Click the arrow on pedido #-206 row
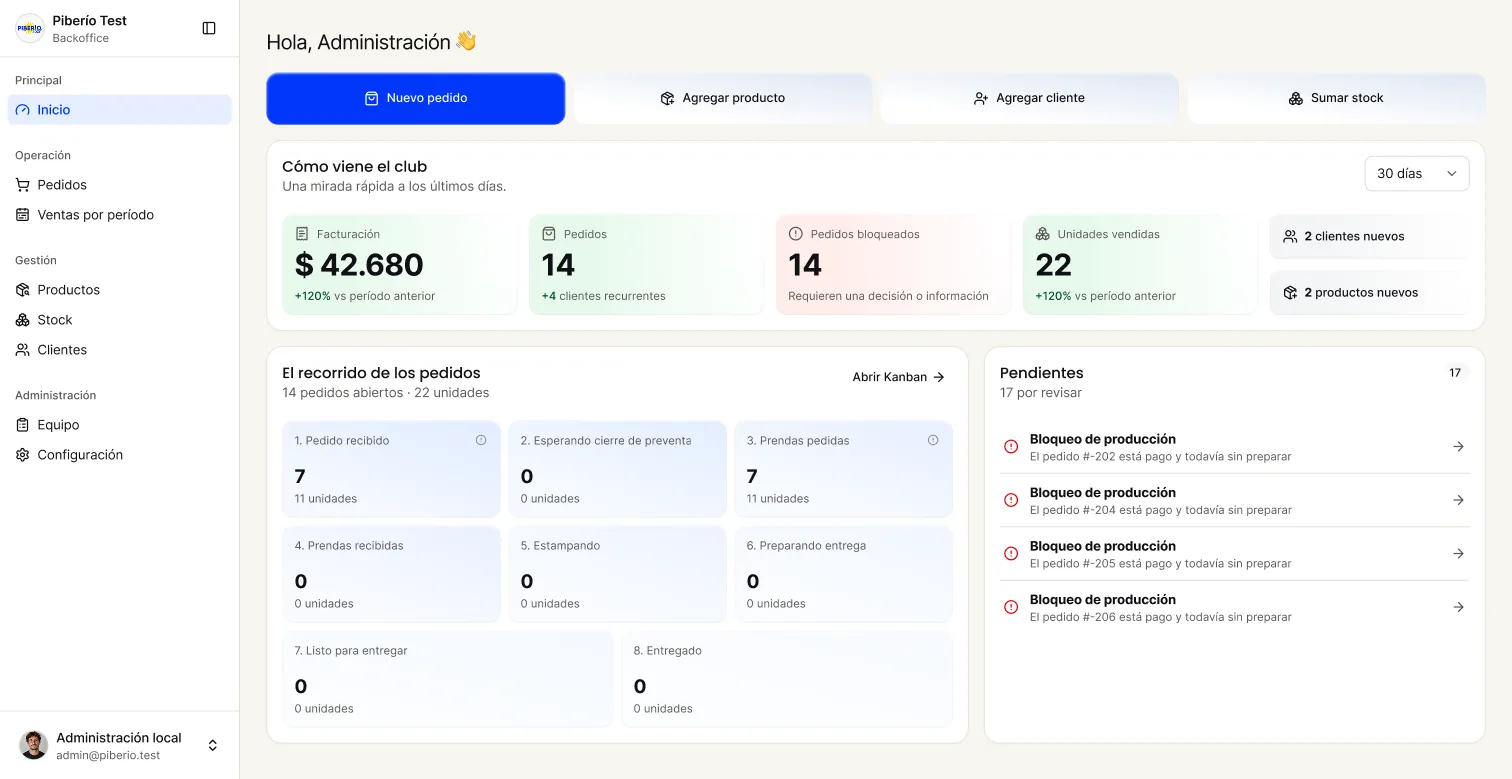This screenshot has width=1512, height=779. pyautogui.click(x=1458, y=607)
